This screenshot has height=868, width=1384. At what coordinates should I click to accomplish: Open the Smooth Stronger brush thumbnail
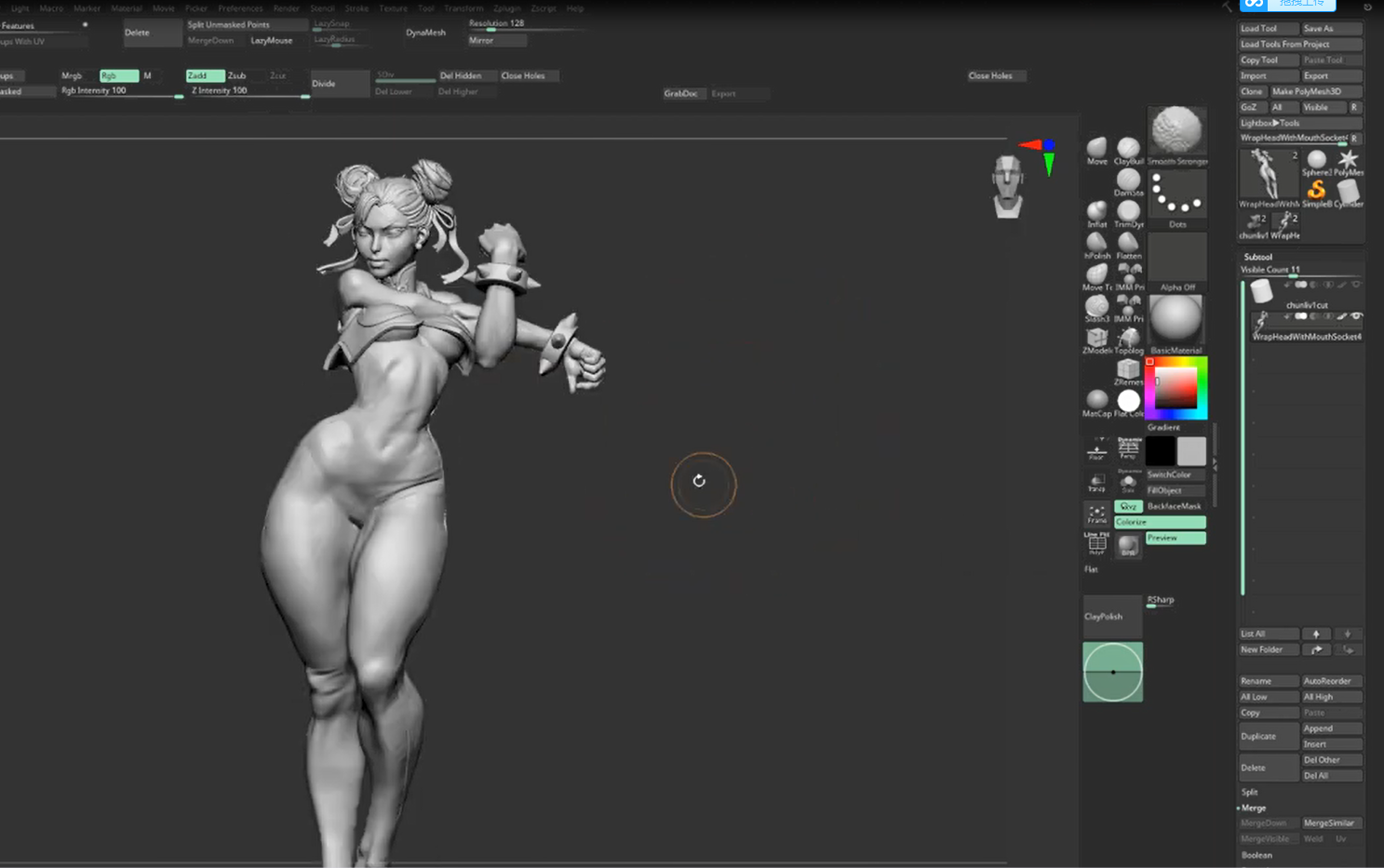[1177, 136]
